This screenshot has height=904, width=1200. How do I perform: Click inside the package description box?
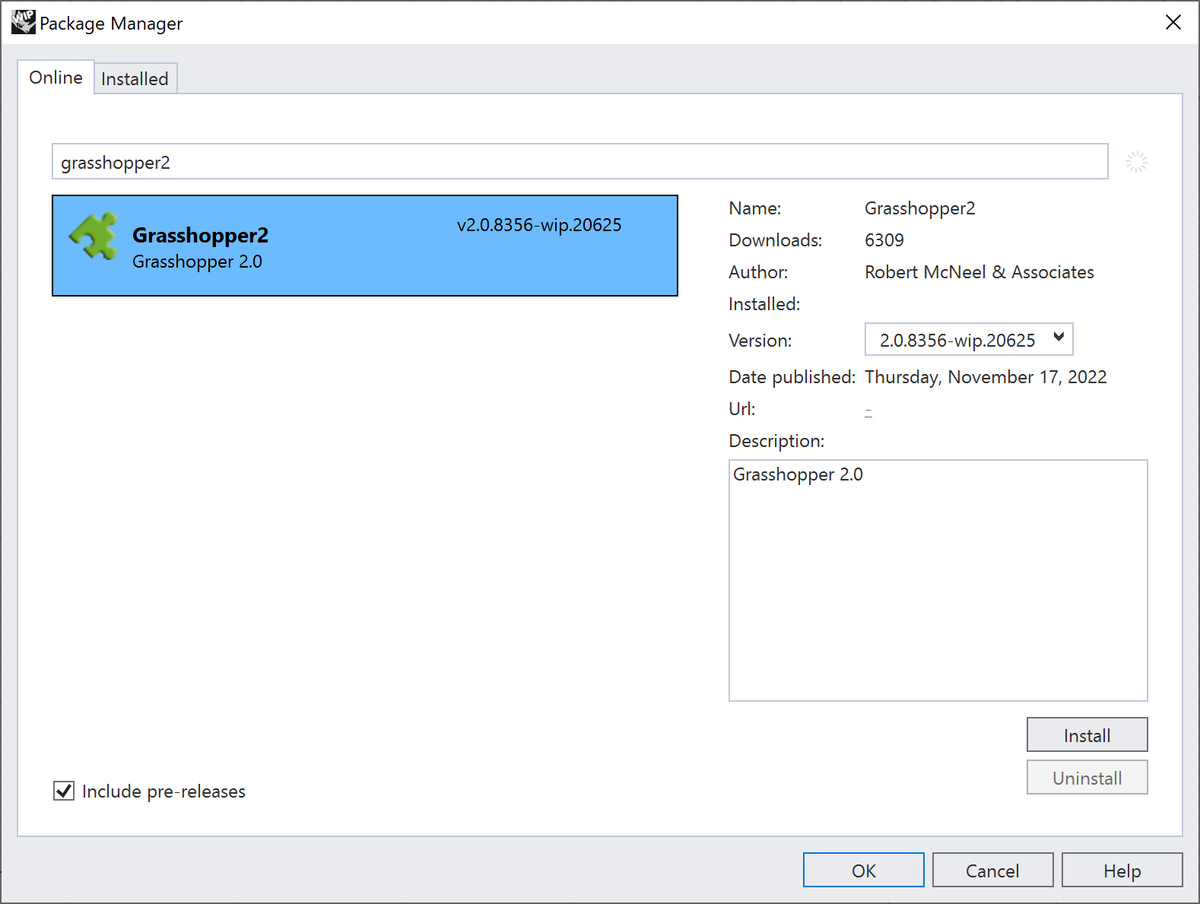point(937,580)
